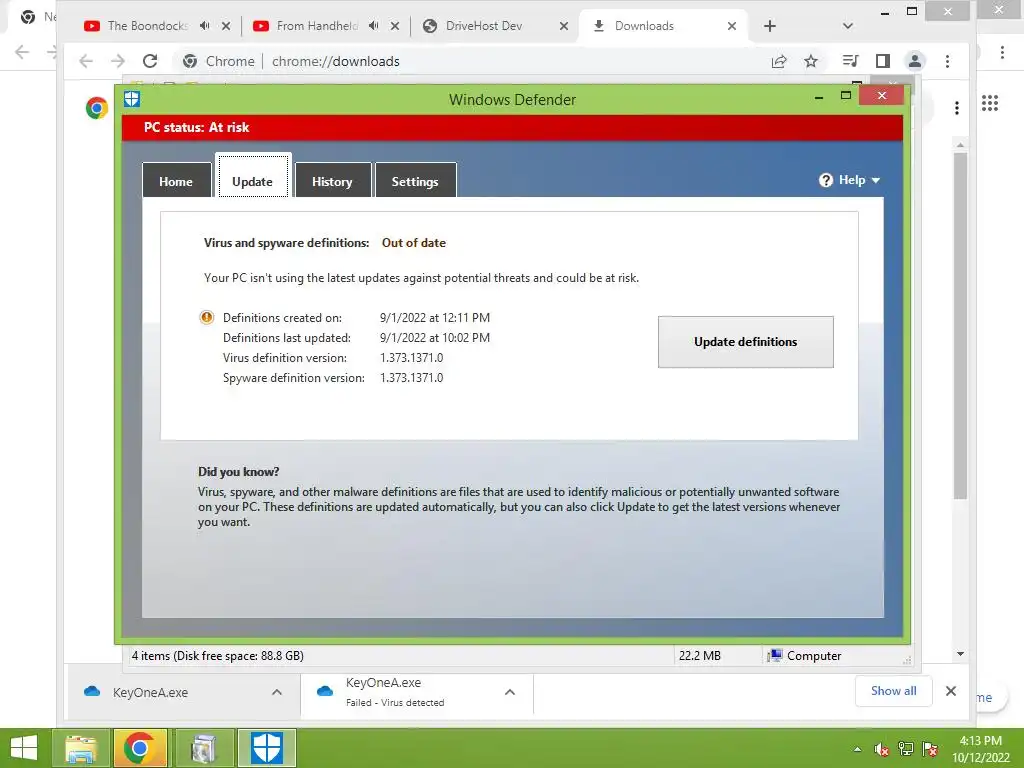Click Chrome's forward arrow
Viewport: 1024px width, 768px height.
(x=118, y=61)
